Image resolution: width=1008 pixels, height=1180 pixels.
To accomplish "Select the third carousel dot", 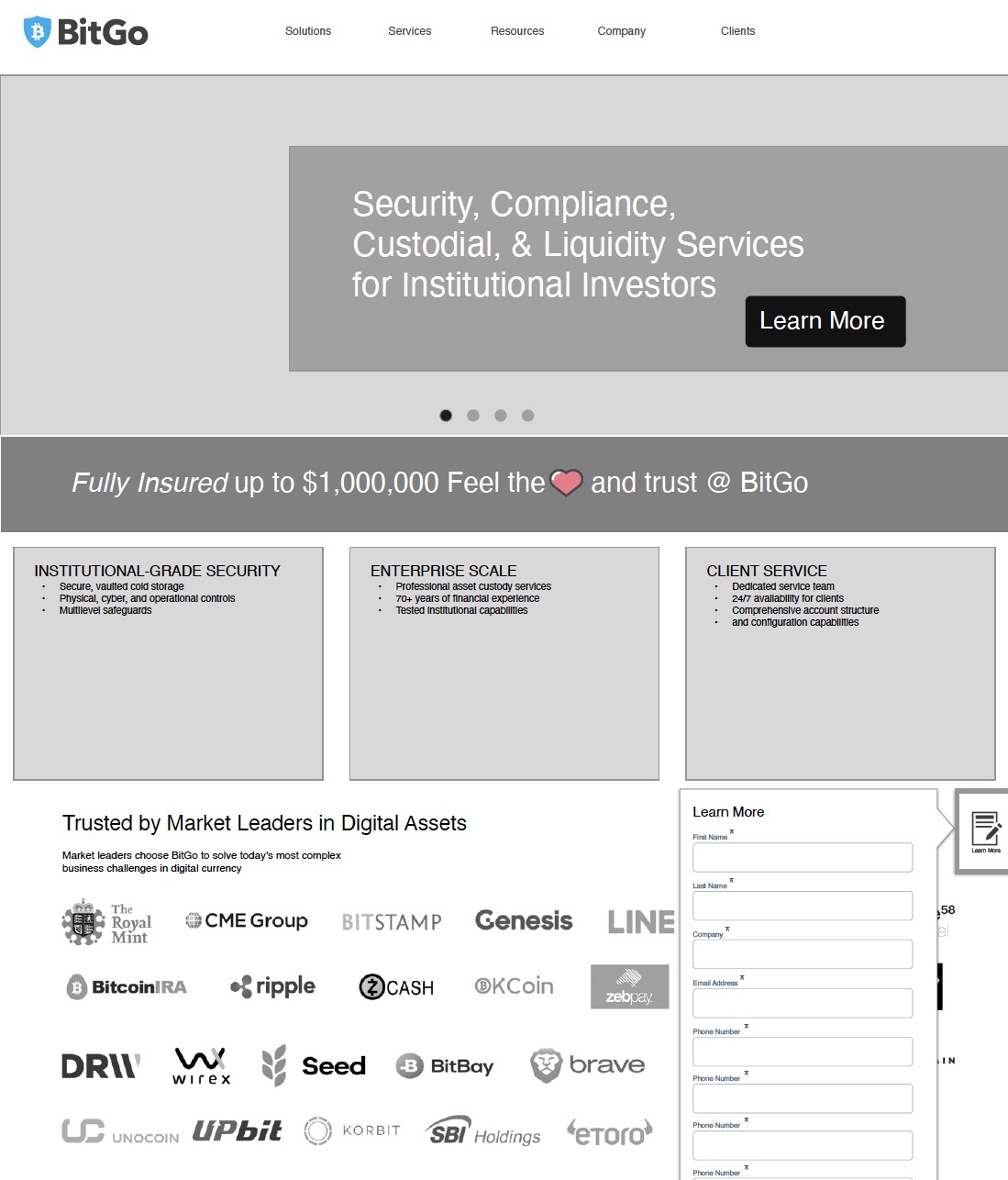I will [x=501, y=416].
